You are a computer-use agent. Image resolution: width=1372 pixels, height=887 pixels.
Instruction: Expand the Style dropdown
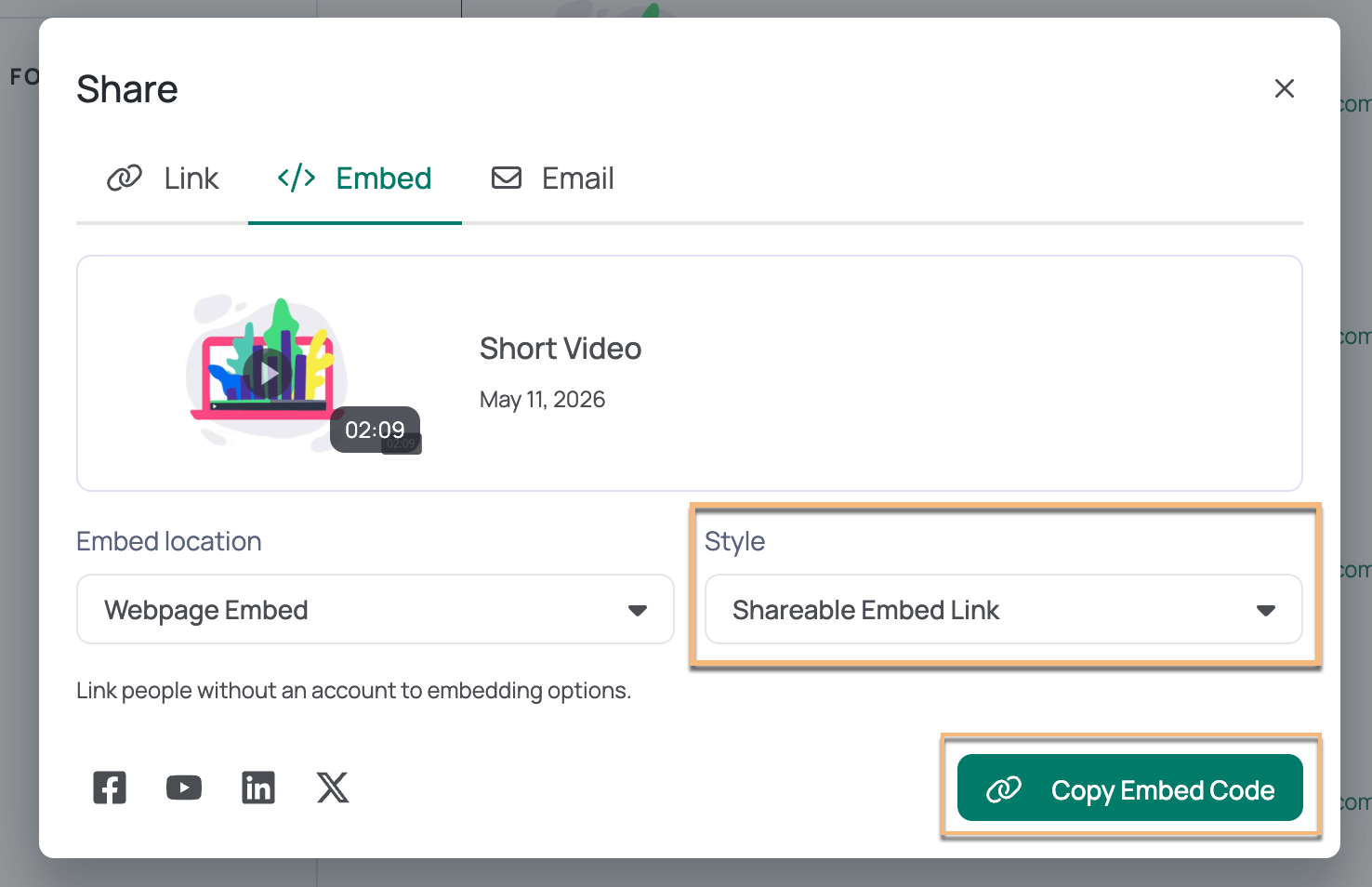[1004, 609]
